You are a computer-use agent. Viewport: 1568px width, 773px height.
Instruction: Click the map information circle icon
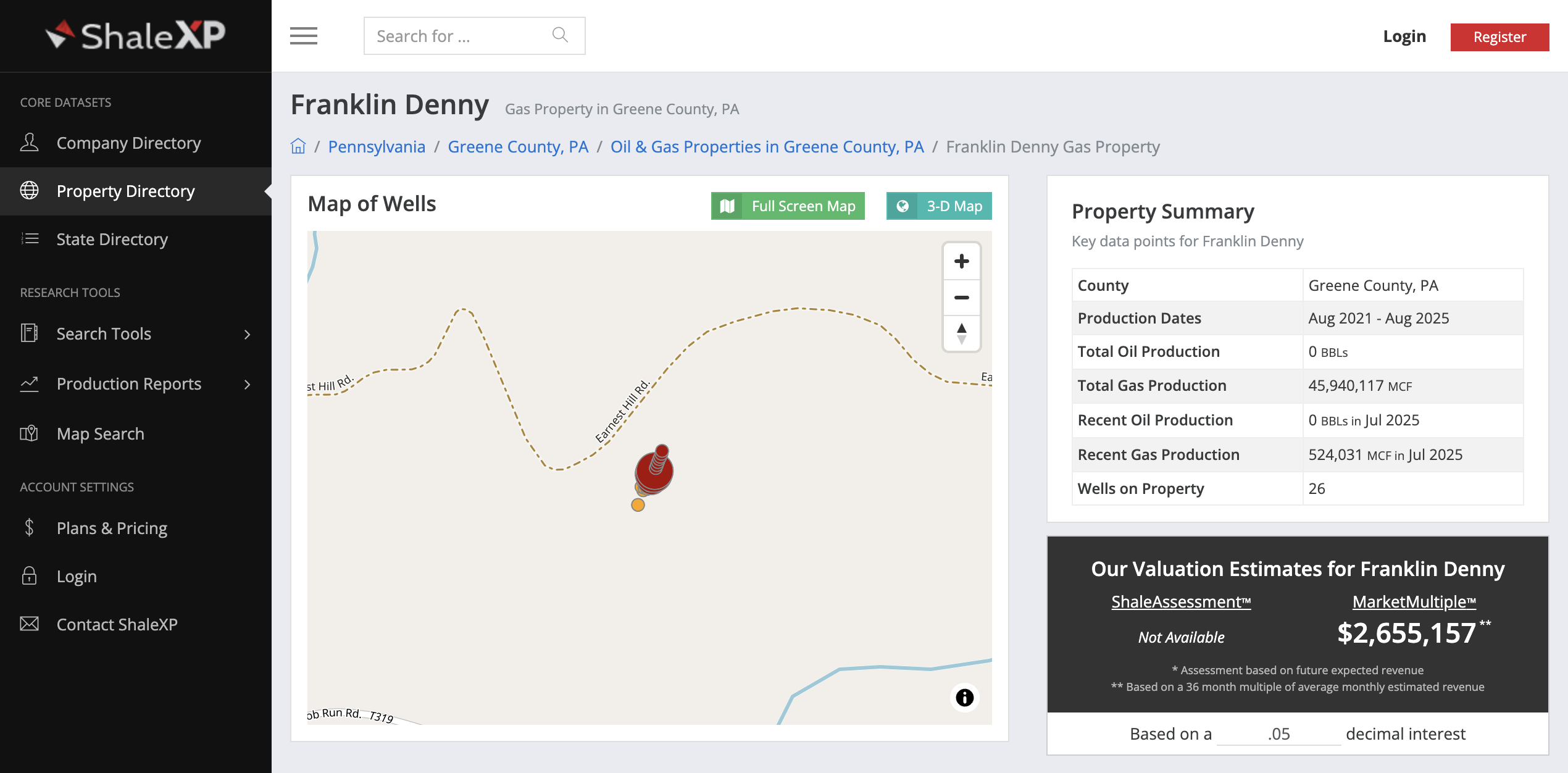click(964, 698)
